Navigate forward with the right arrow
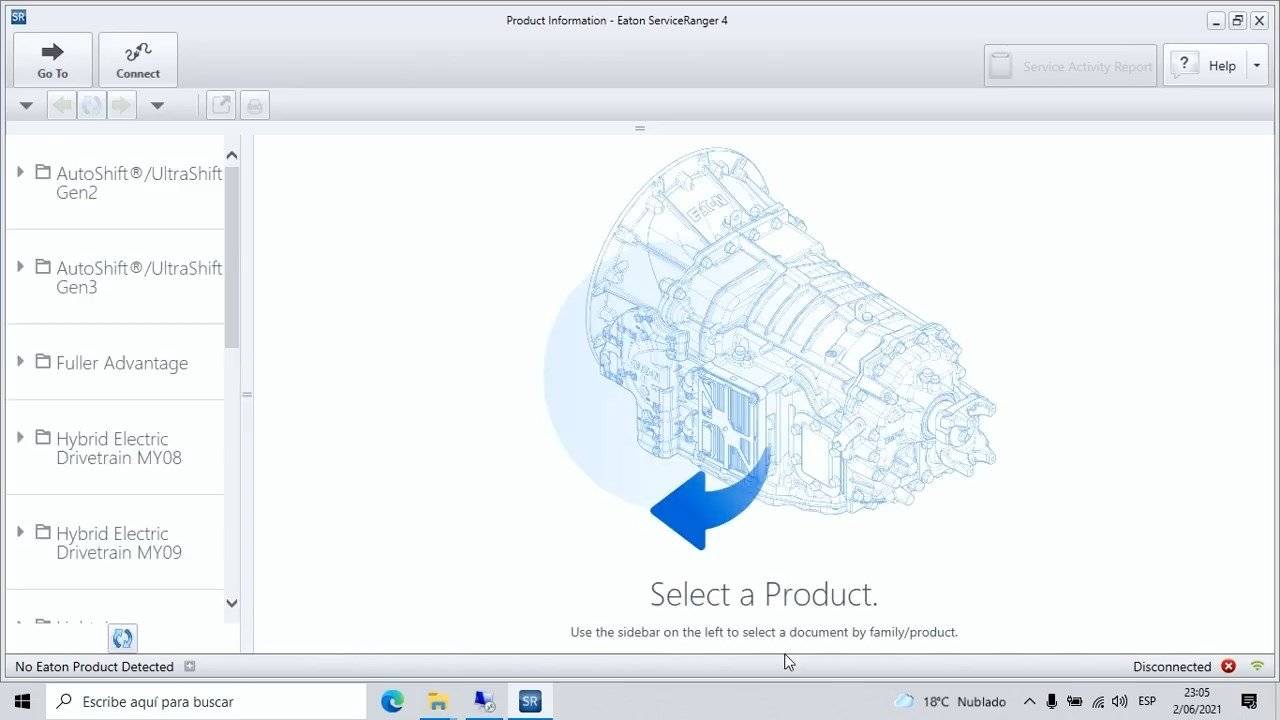 121,105
